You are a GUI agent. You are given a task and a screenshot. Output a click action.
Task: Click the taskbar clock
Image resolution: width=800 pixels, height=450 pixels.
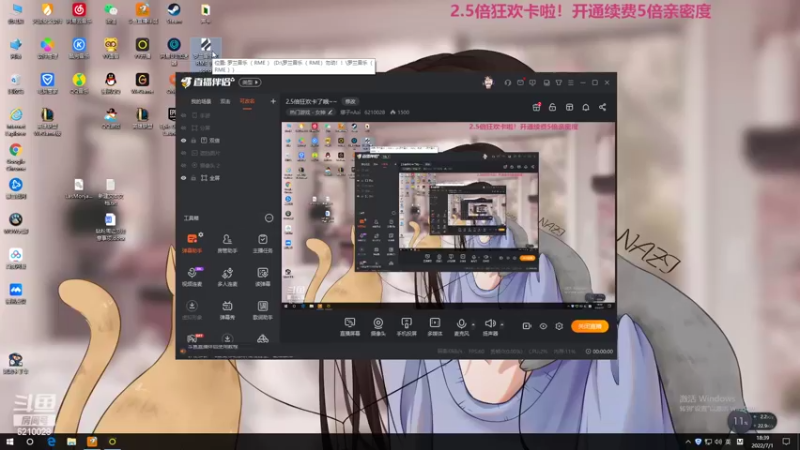(x=762, y=442)
